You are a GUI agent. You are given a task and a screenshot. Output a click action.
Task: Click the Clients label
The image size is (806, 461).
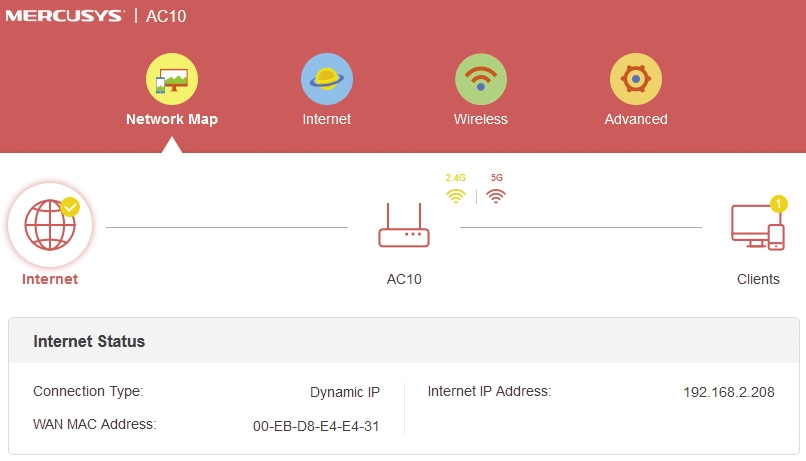point(758,279)
